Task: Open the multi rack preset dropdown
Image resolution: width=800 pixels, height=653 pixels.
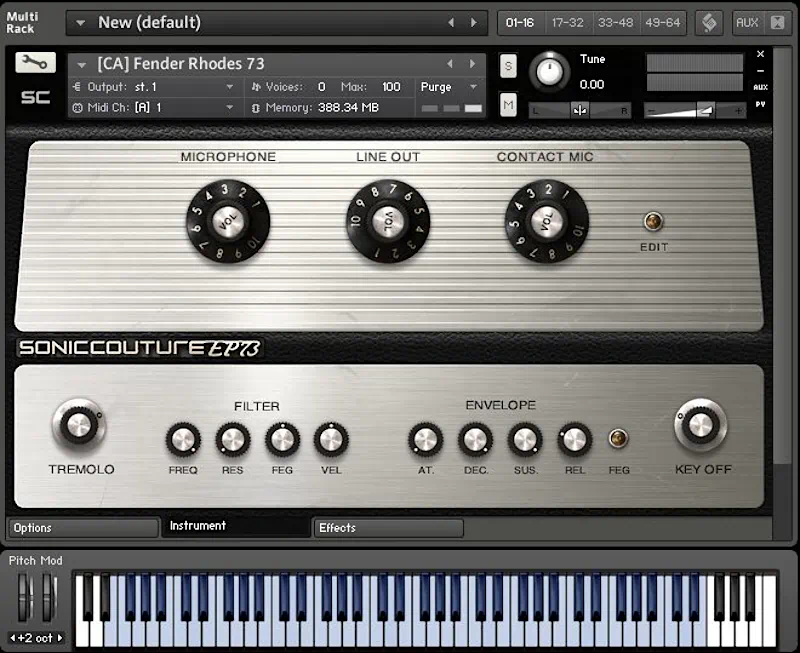Action: tap(81, 23)
